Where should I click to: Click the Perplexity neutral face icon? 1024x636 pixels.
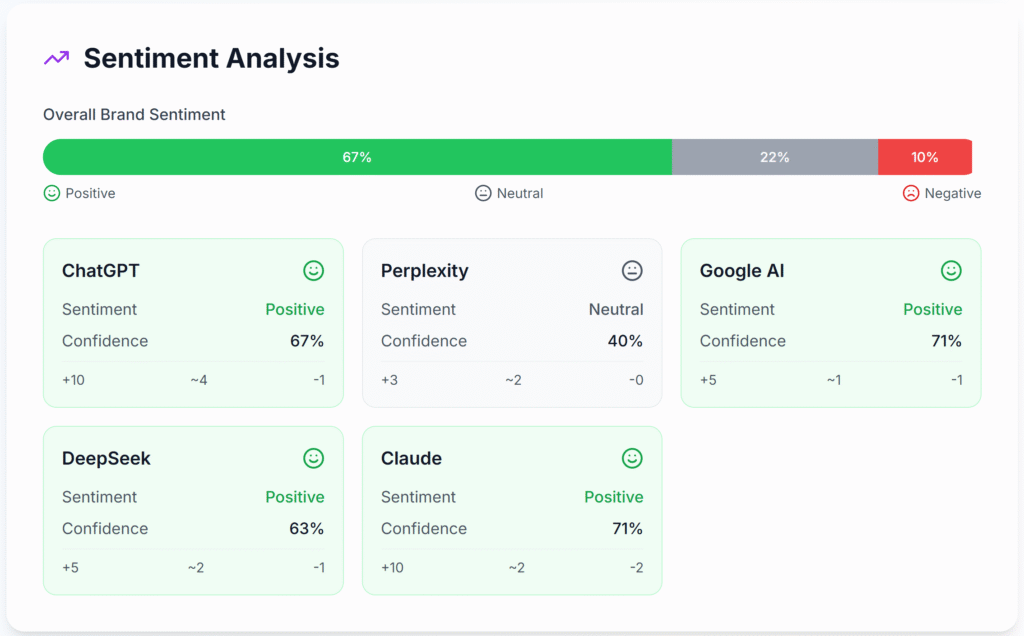632,270
